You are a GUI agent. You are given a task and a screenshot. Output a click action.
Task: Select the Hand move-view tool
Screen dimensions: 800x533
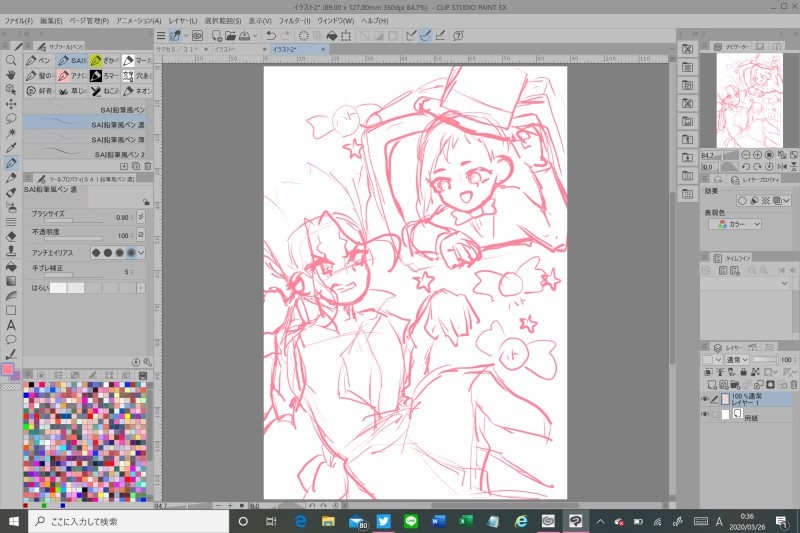coord(11,74)
